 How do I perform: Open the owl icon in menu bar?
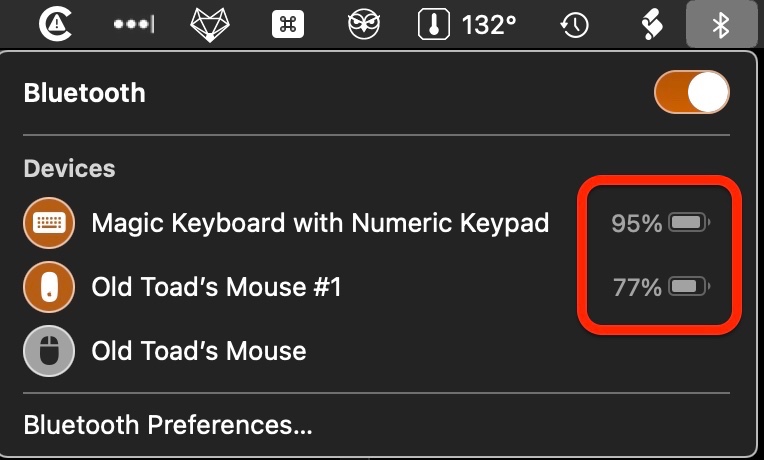(x=364, y=25)
